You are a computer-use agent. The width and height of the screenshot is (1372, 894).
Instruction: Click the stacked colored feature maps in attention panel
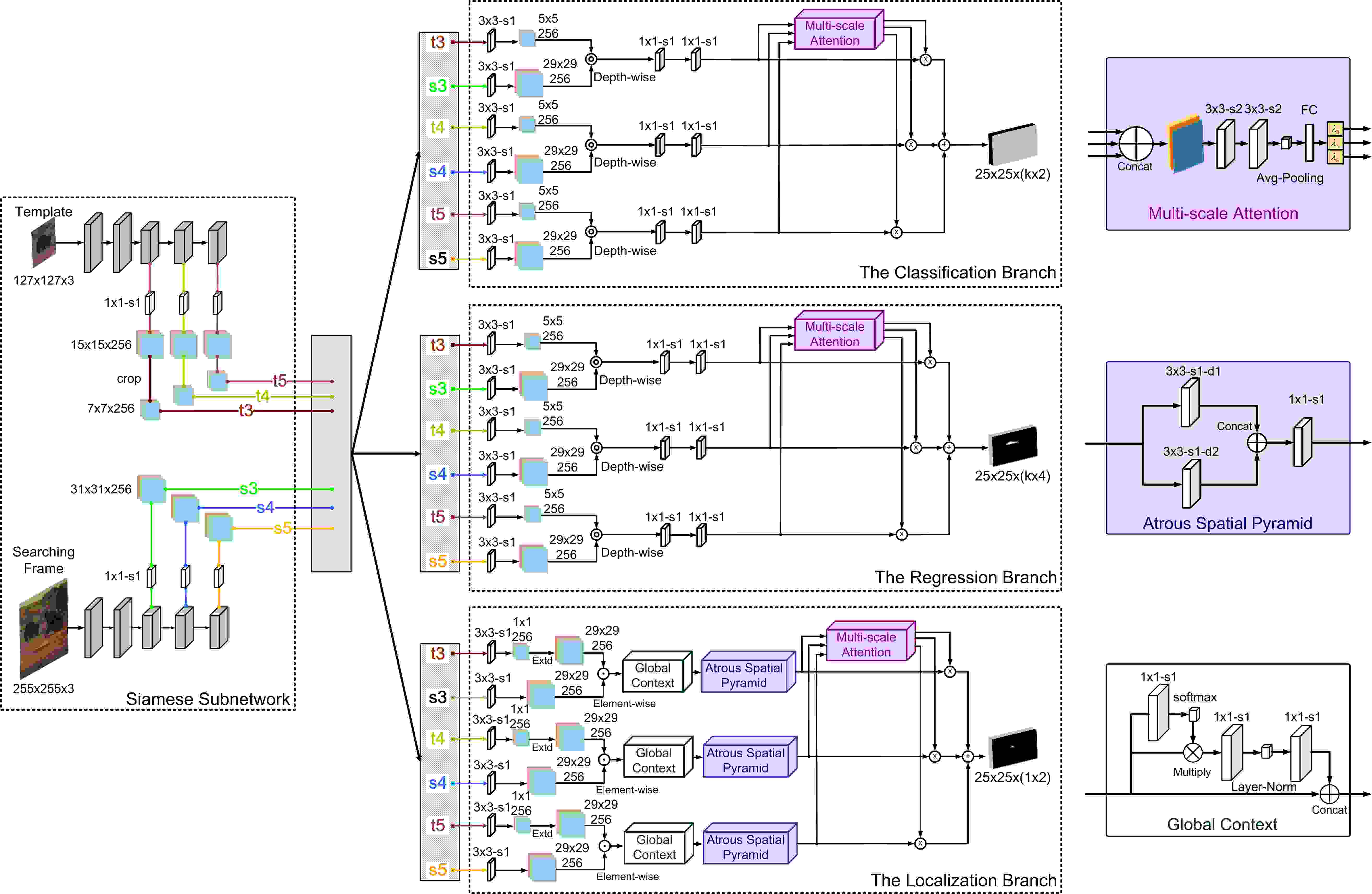[1186, 144]
